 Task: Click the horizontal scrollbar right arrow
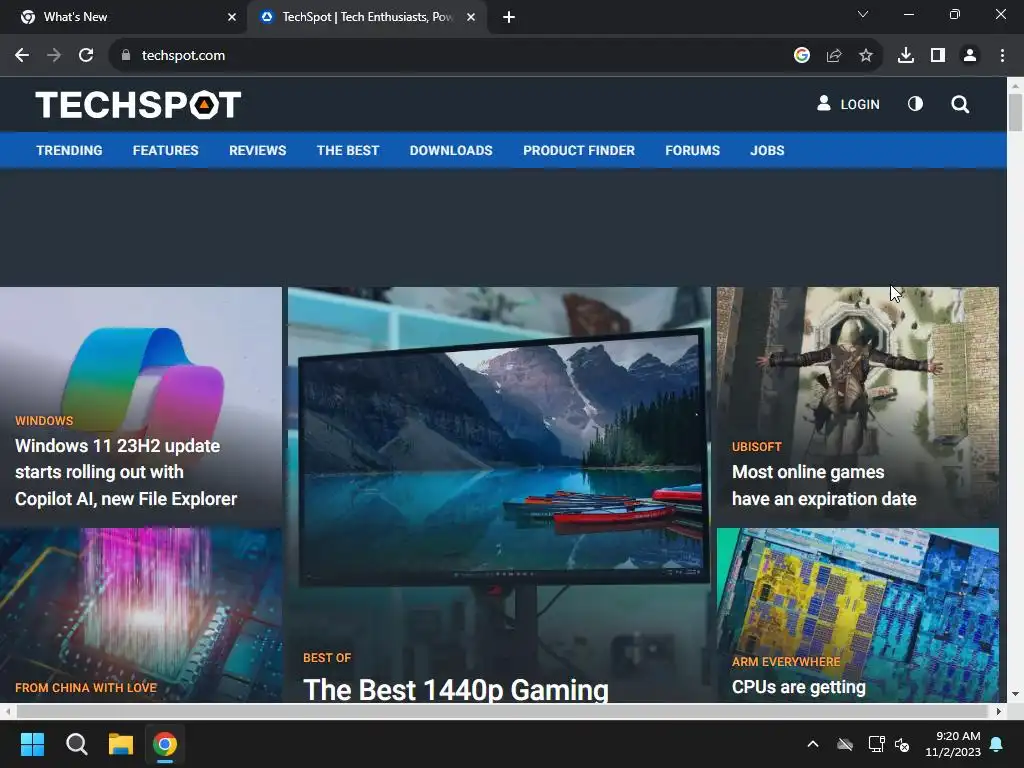998,711
